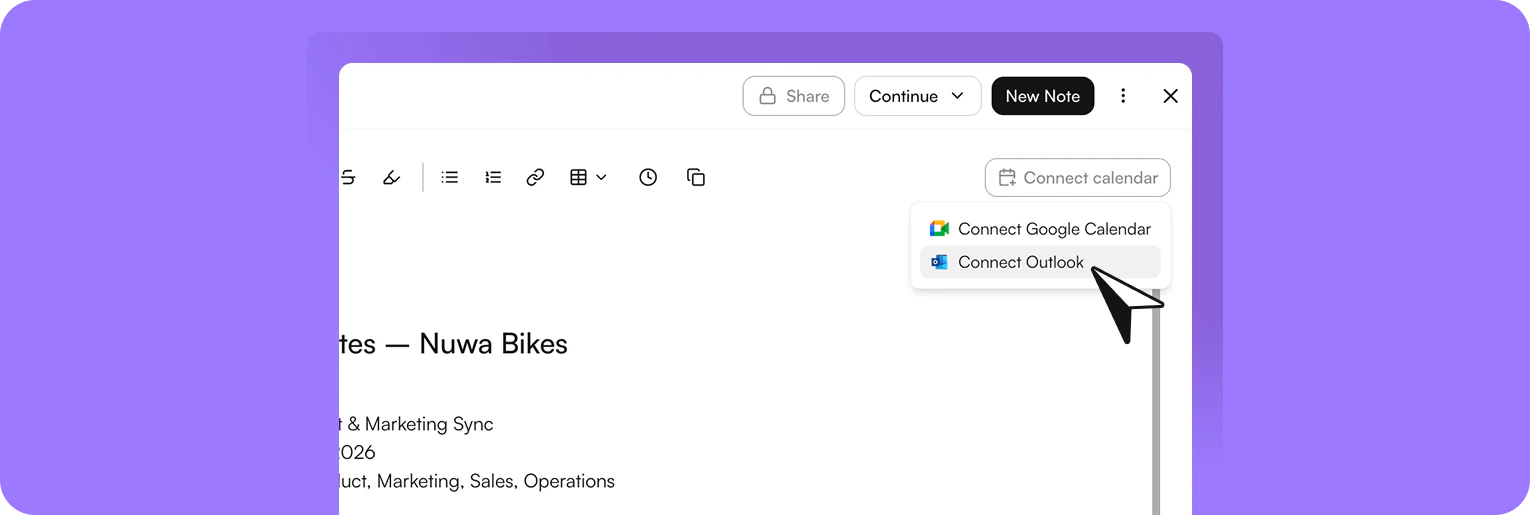Select the highlighter tool
1530x515 pixels.
pos(392,177)
